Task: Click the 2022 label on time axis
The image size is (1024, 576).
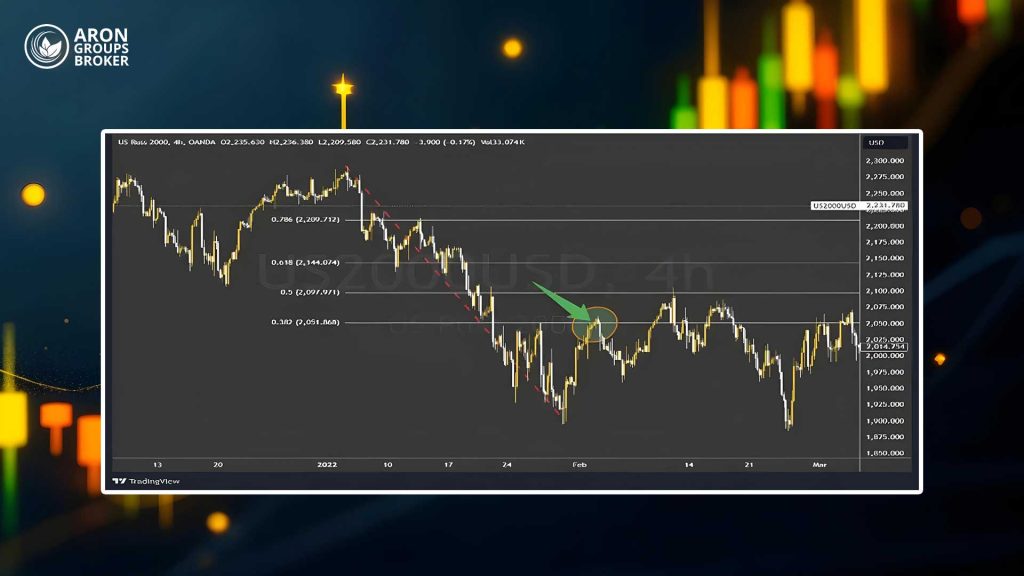Action: [327, 465]
